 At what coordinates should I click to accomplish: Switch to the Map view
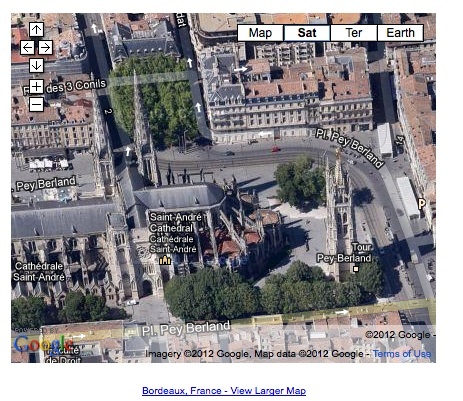pyautogui.click(x=260, y=33)
